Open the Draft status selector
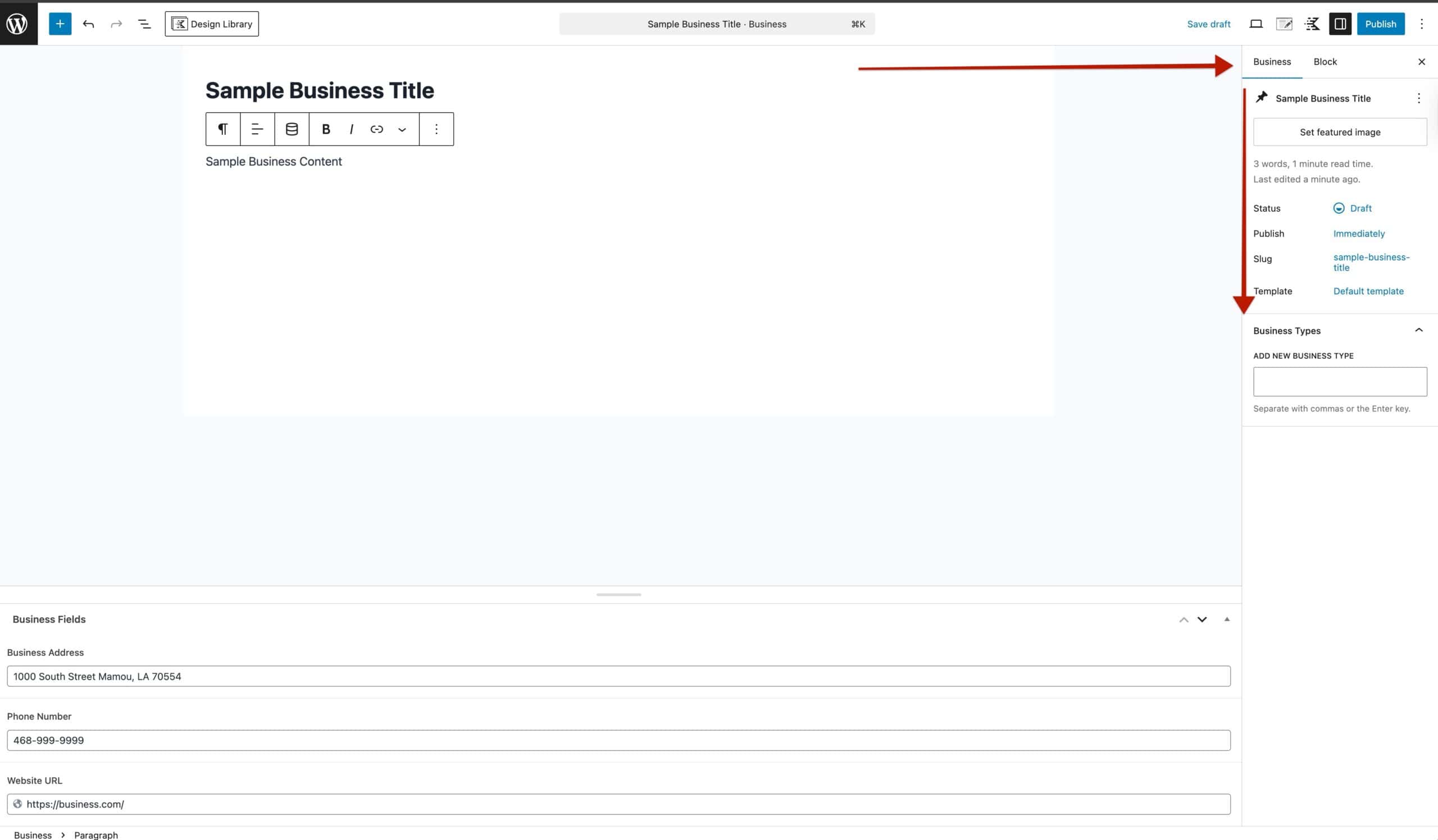This screenshot has height=840, width=1438. [1354, 208]
